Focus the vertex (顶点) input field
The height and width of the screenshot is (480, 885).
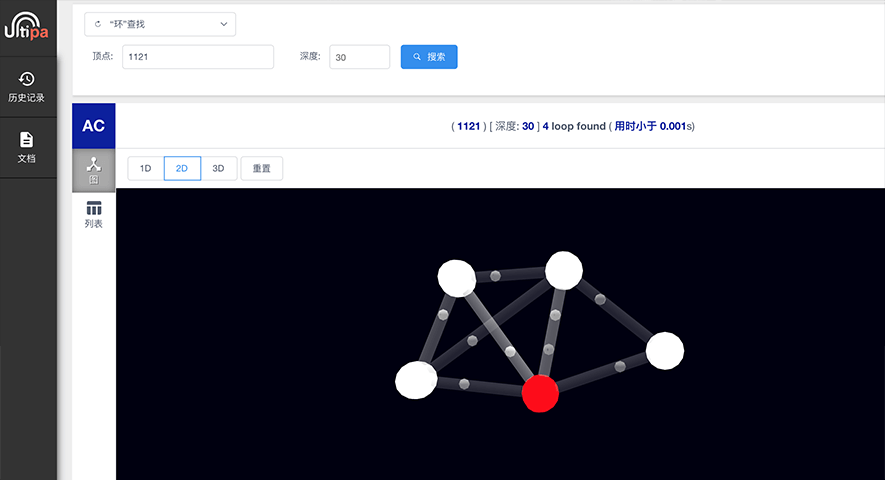click(198, 57)
